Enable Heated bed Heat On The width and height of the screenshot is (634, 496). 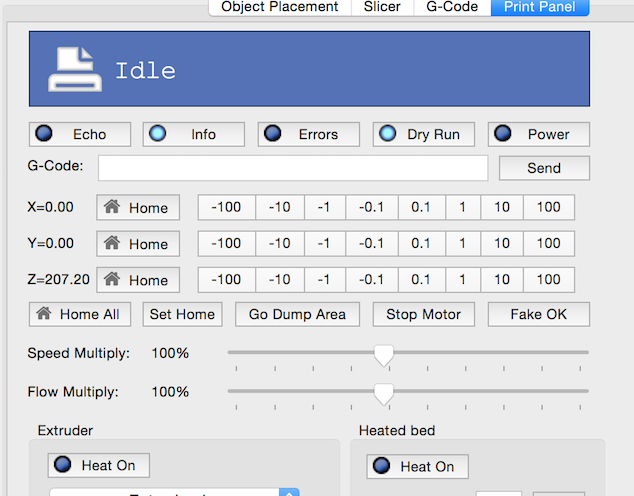pos(417,466)
